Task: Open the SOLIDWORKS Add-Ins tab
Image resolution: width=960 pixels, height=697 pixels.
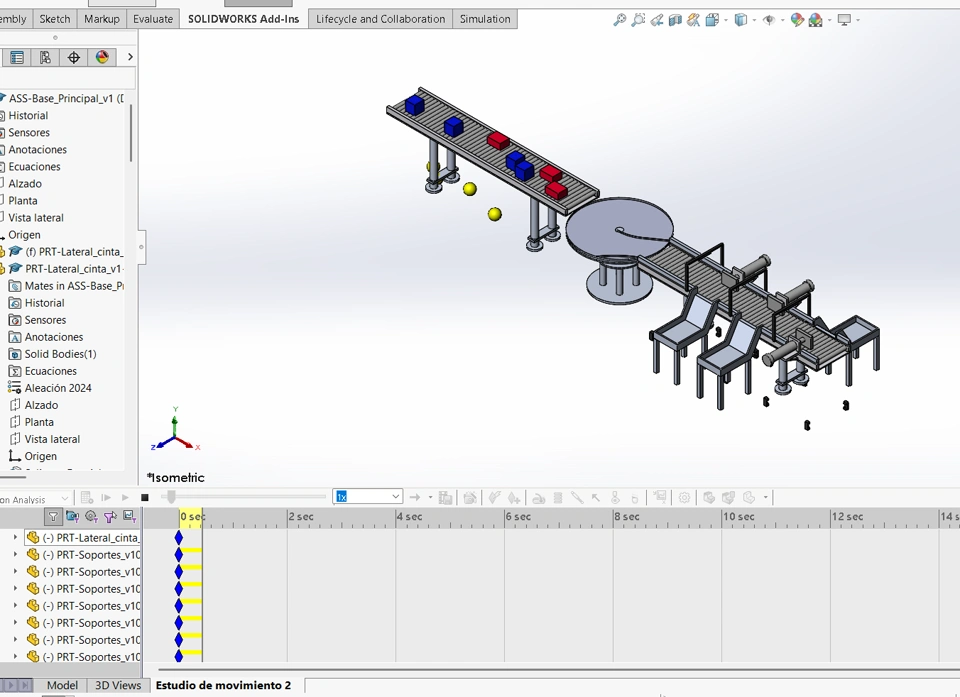Action: tap(244, 19)
